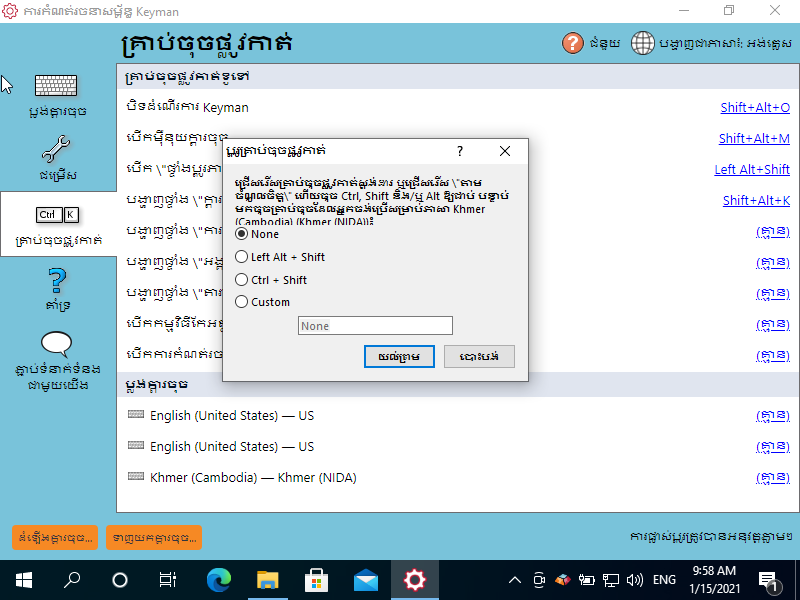Click the first English (United States) — US keyboard icon
This screenshot has height=600, width=800.
point(136,414)
